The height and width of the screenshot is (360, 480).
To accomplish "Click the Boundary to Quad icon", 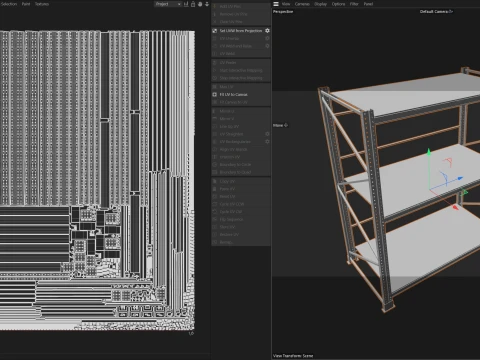I will (215, 172).
